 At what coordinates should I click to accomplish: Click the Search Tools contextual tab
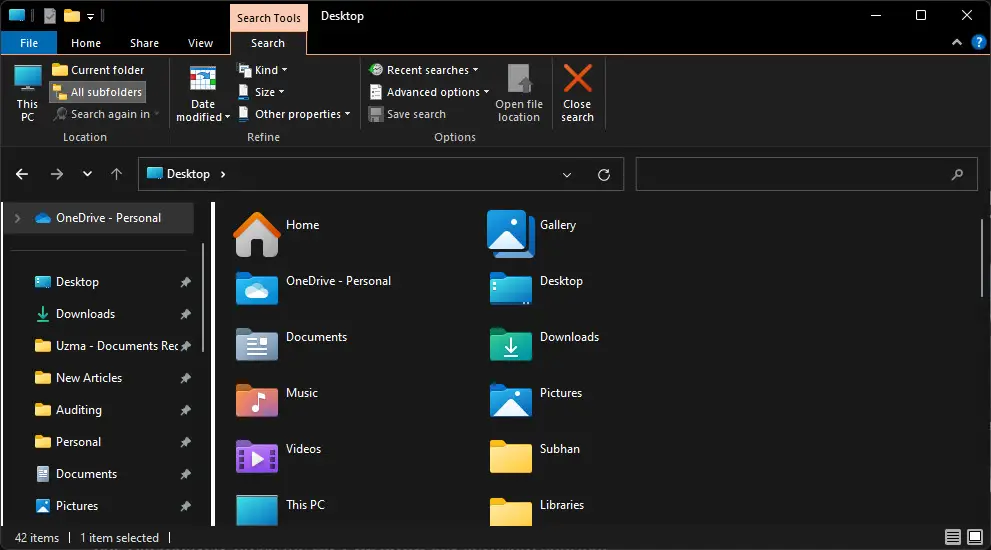point(269,18)
